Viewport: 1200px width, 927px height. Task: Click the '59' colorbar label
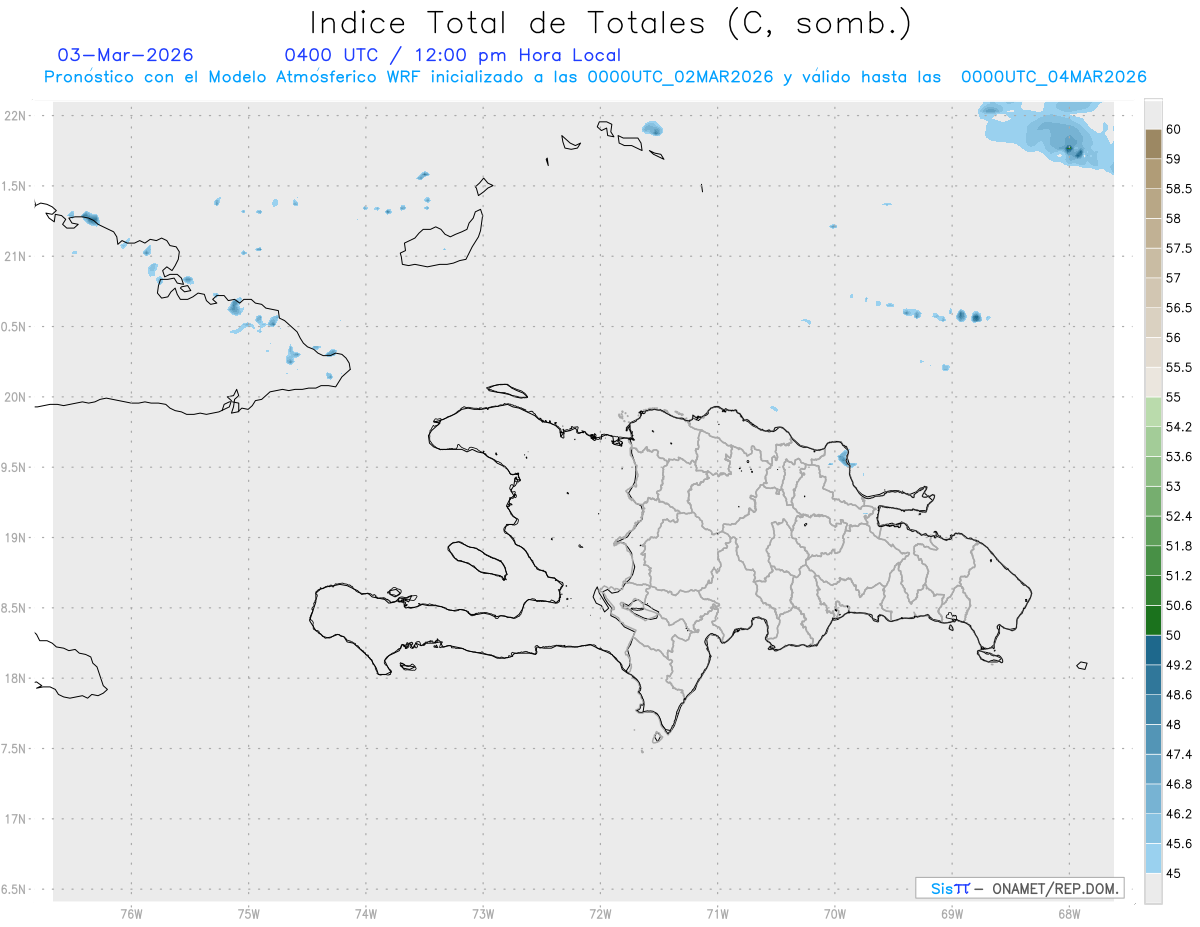(1173, 159)
